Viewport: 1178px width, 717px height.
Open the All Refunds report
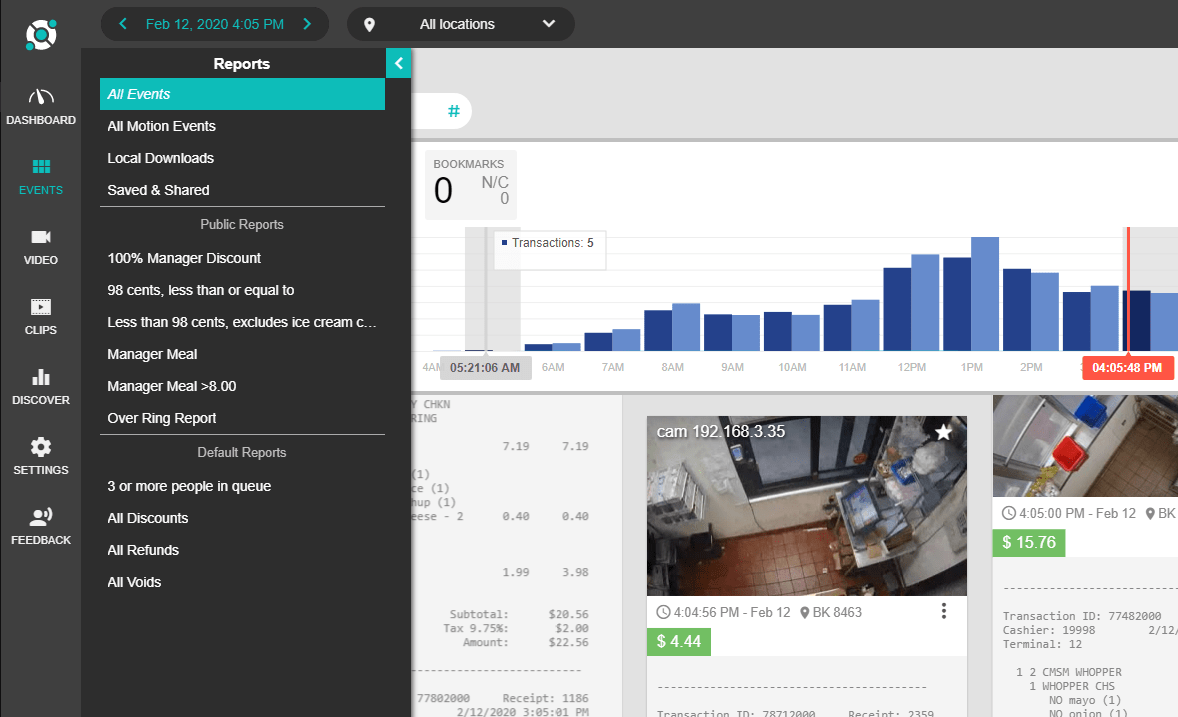click(242, 550)
